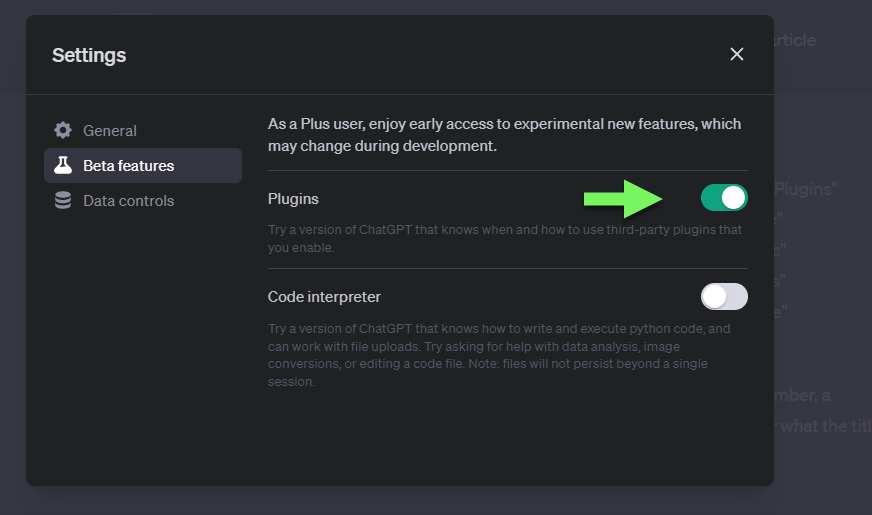Click the Settings dialog title
This screenshot has height=515, width=872.
coord(89,55)
